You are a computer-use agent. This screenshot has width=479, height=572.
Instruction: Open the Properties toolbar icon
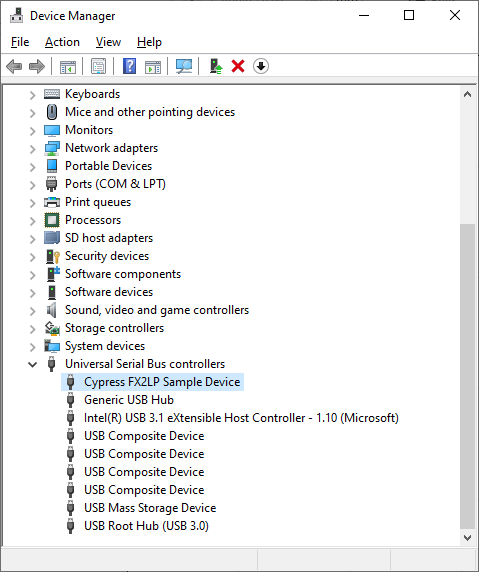click(98, 66)
